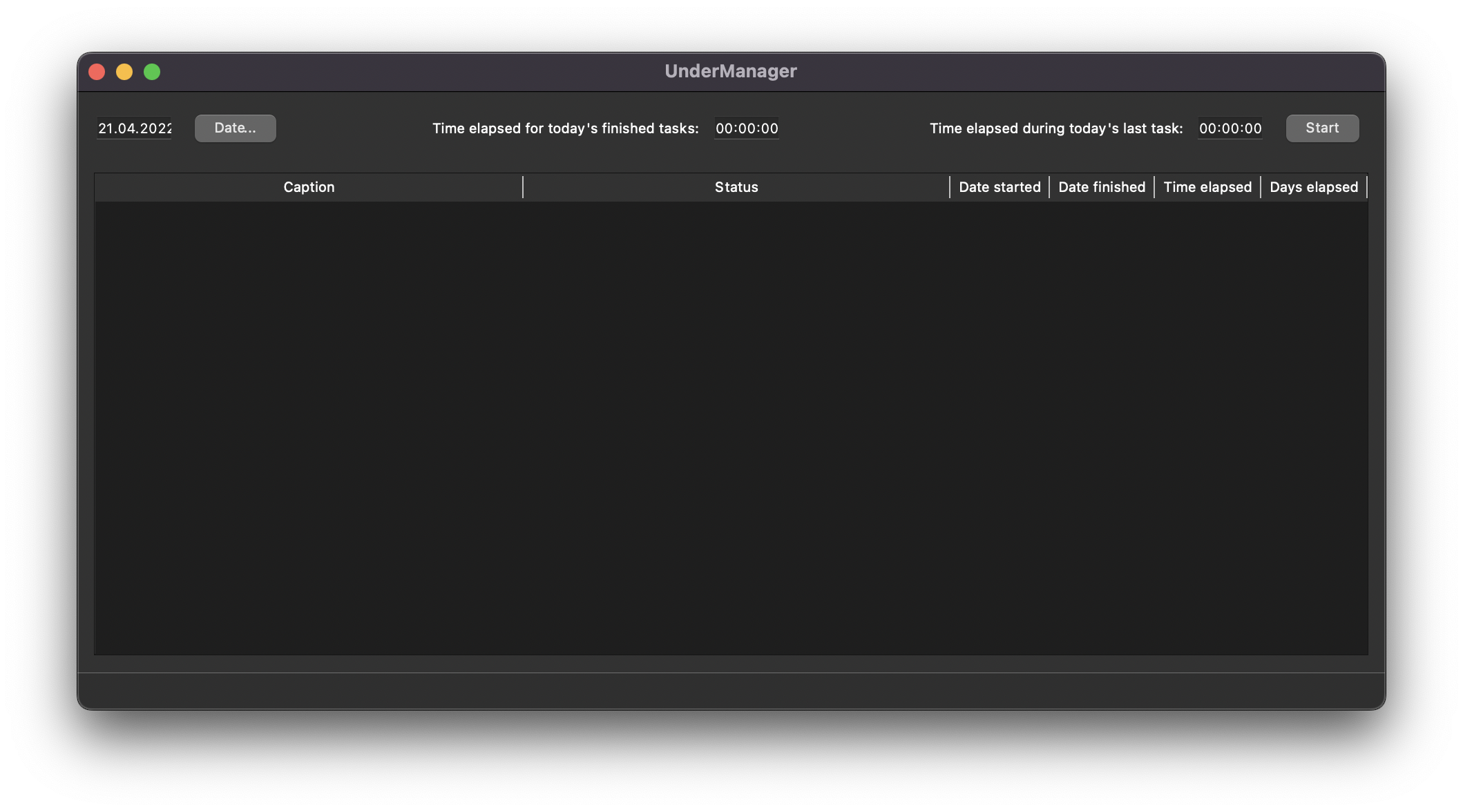Click the last task elapsed time field
Viewport: 1463px width, 812px height.
(x=1230, y=128)
